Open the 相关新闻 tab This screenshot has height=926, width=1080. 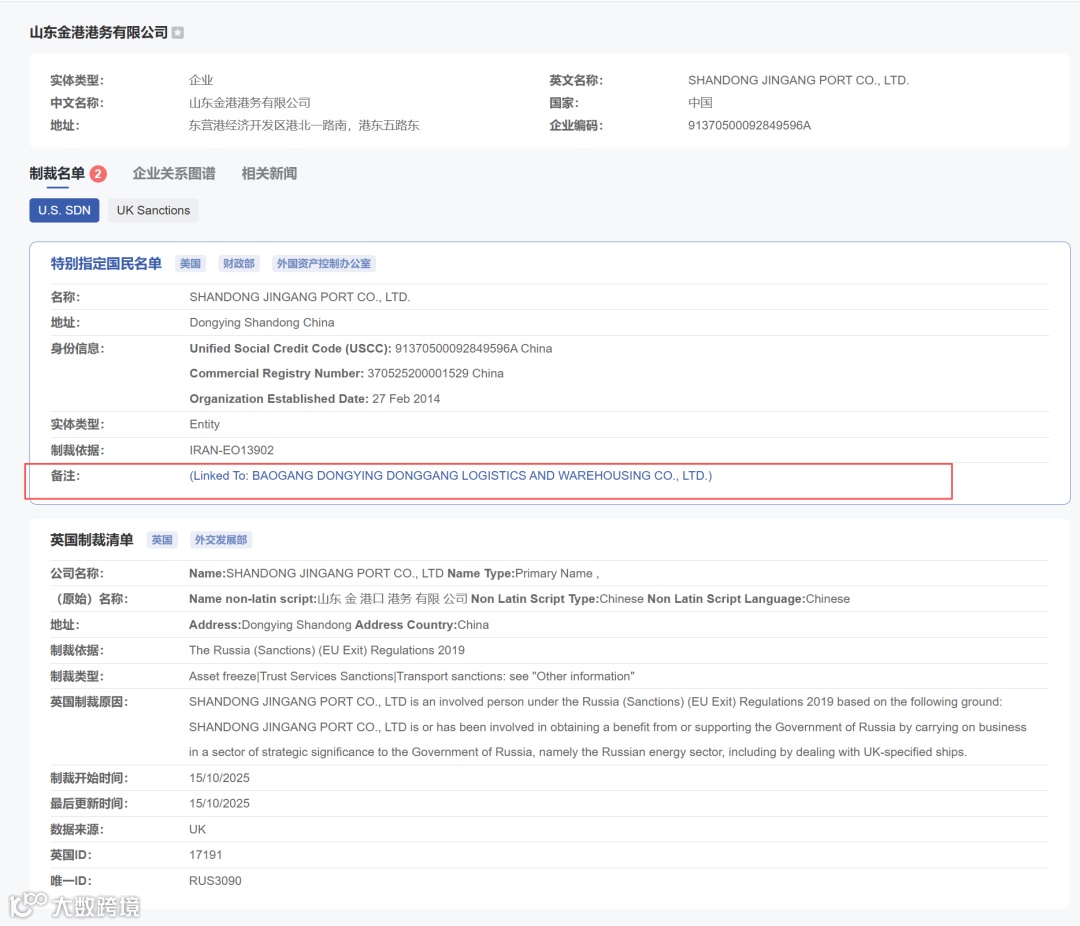tap(269, 174)
